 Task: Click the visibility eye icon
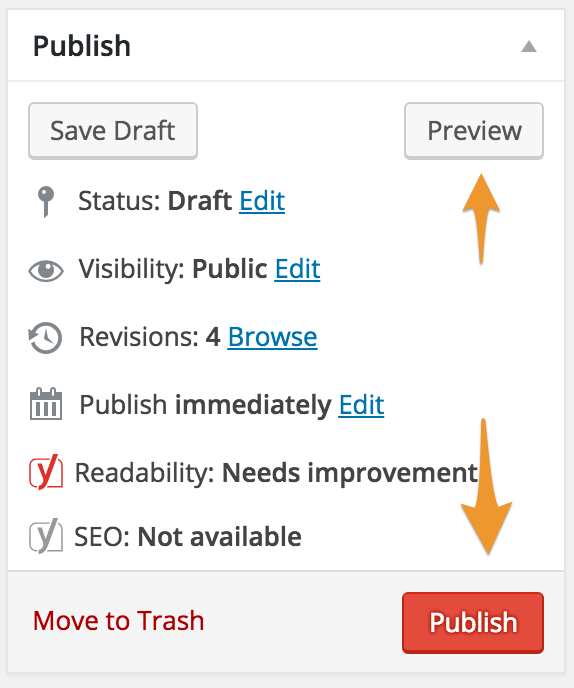[x=46, y=270]
